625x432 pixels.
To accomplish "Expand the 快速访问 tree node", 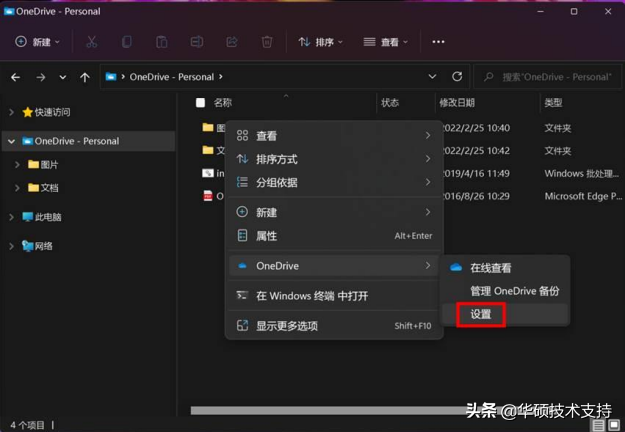I will pyautogui.click(x=12, y=112).
